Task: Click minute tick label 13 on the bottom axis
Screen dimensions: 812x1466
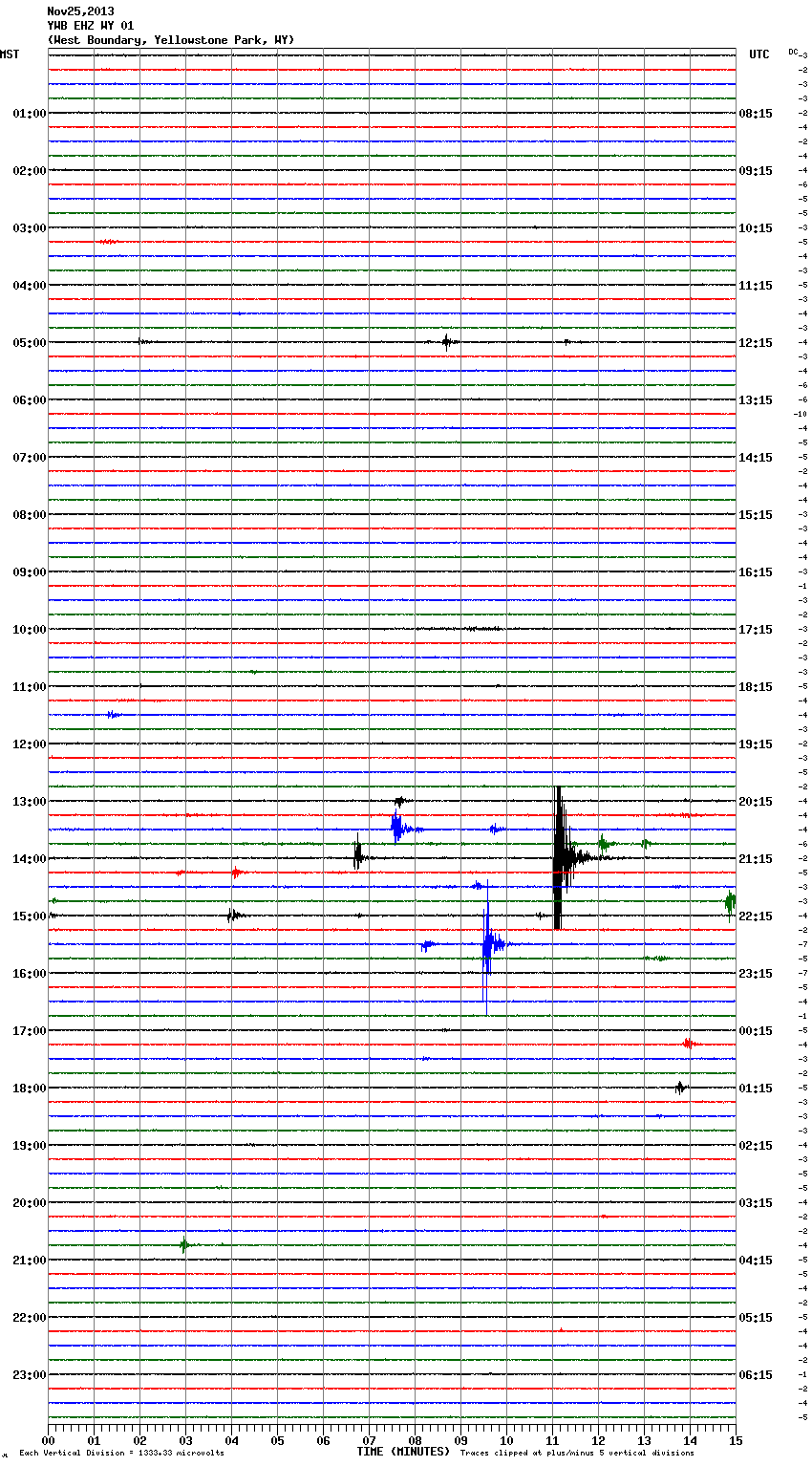Action: point(644,1440)
